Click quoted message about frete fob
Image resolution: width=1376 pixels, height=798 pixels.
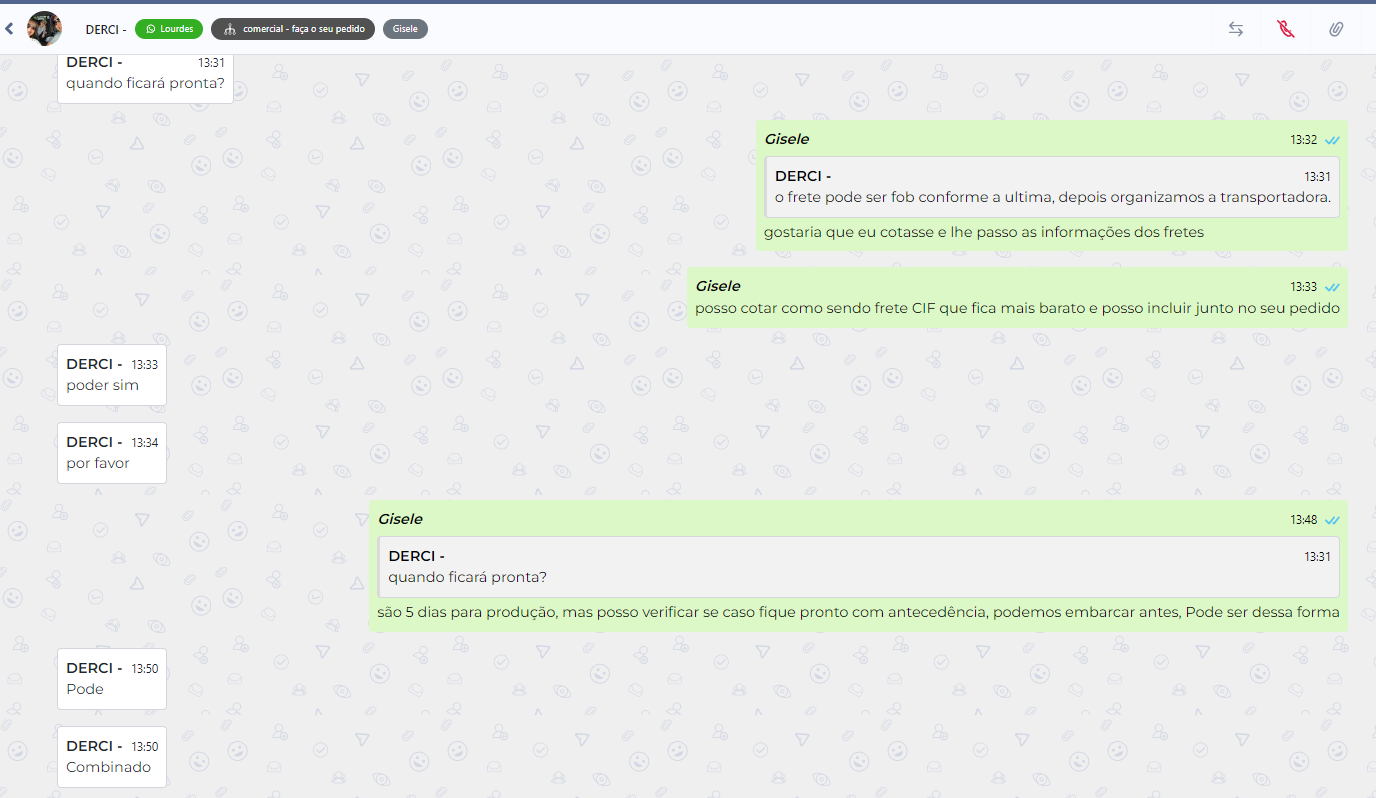click(x=1051, y=187)
